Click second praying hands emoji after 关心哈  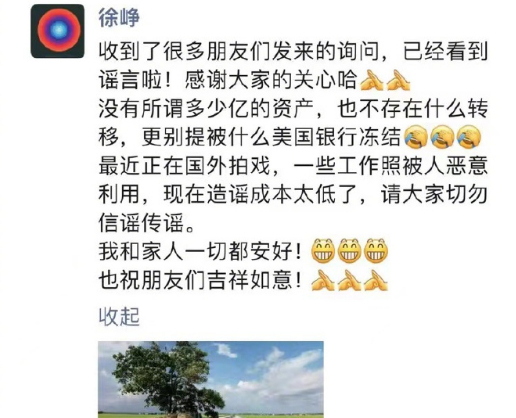click(398, 80)
